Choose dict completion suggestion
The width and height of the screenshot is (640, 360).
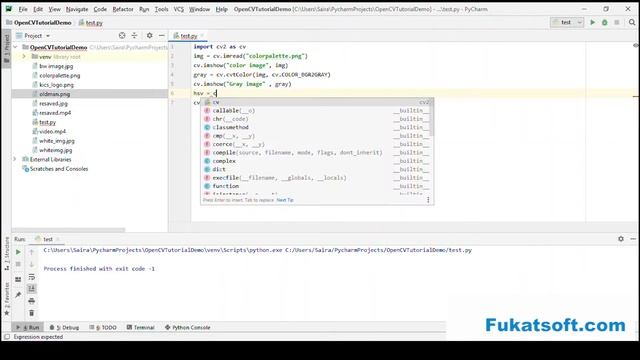click(317, 169)
